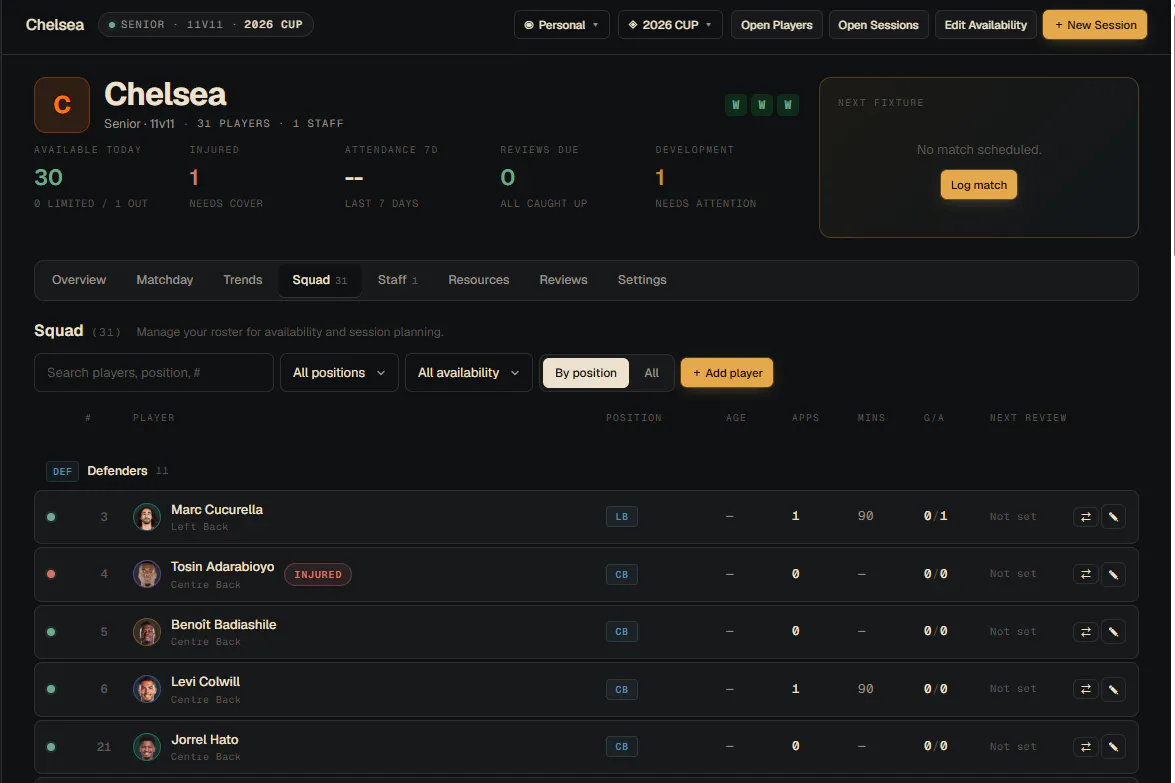Click Edit Availability button

click(x=985, y=25)
